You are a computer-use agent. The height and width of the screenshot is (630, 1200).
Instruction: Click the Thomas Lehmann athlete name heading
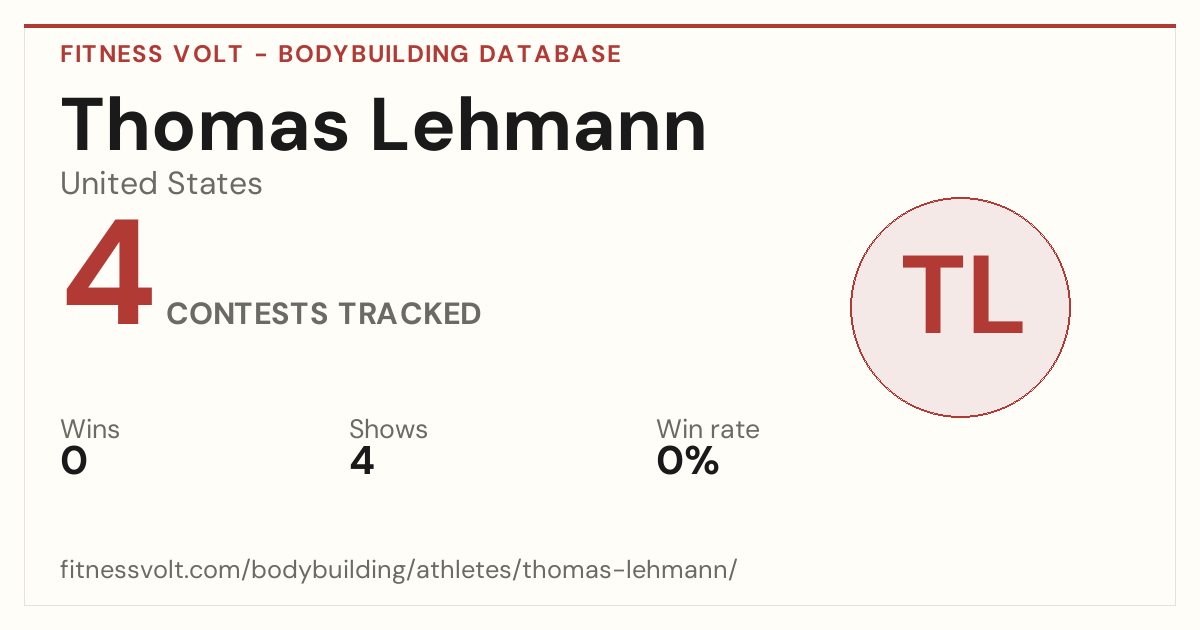tap(384, 124)
